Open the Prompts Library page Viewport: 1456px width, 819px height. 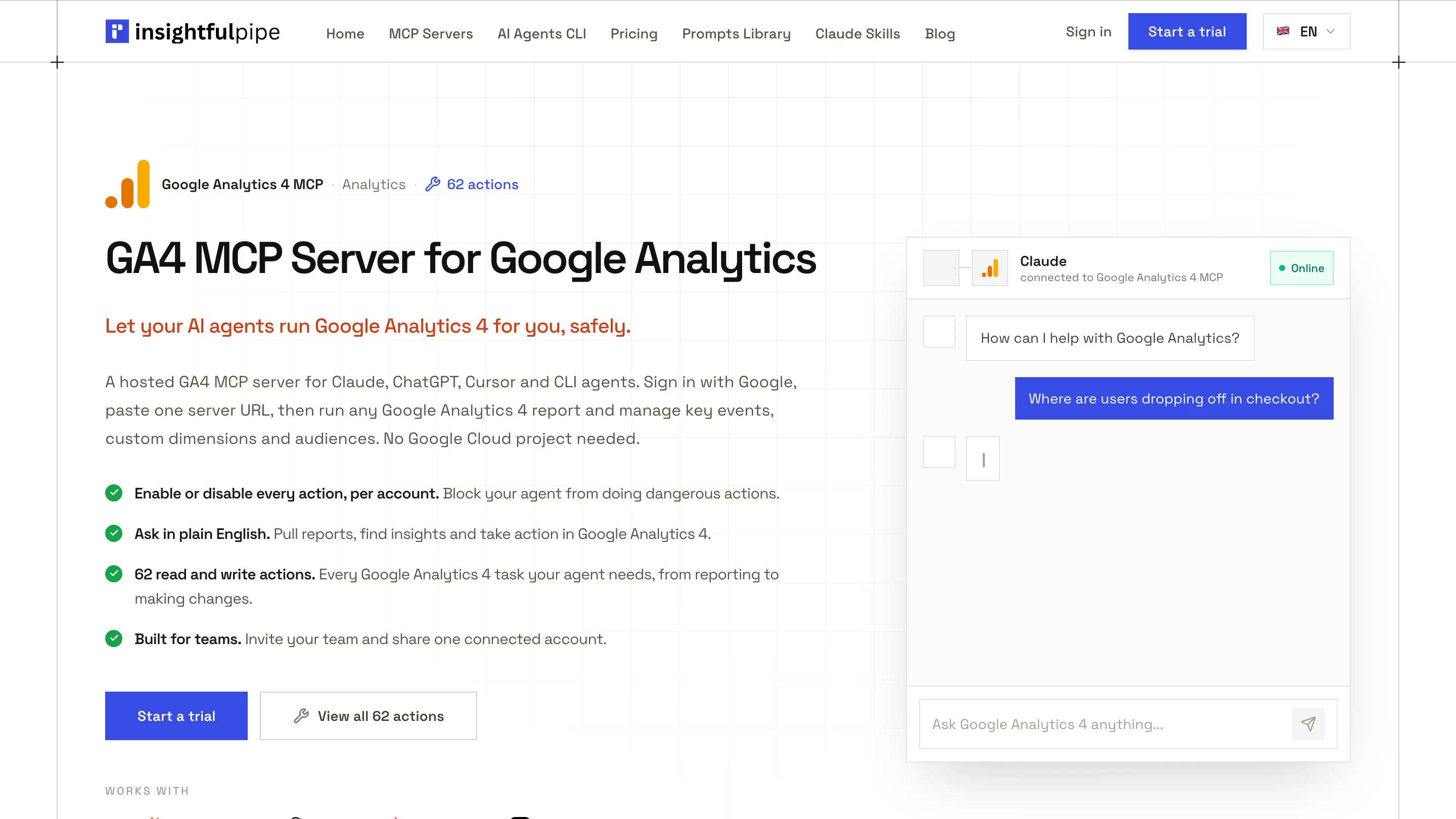[x=737, y=34]
